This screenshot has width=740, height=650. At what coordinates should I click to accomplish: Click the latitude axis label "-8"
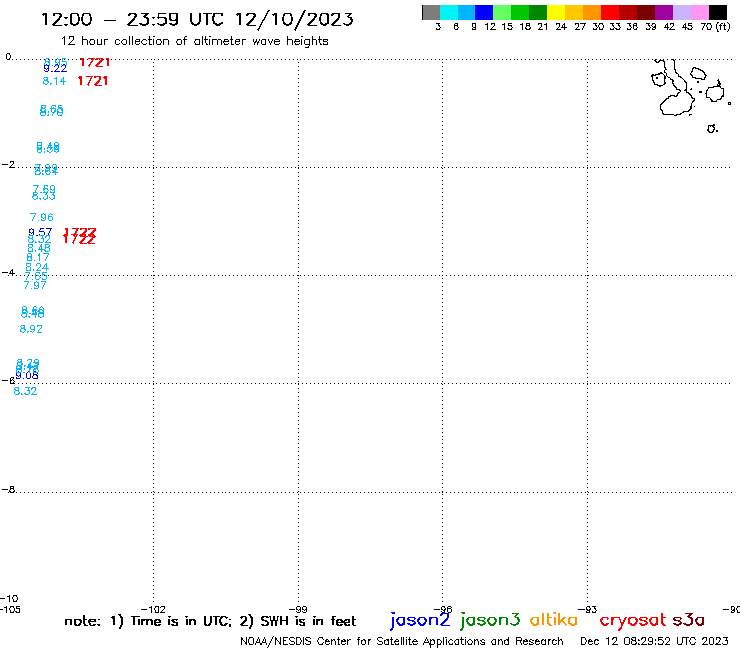(x=8, y=490)
